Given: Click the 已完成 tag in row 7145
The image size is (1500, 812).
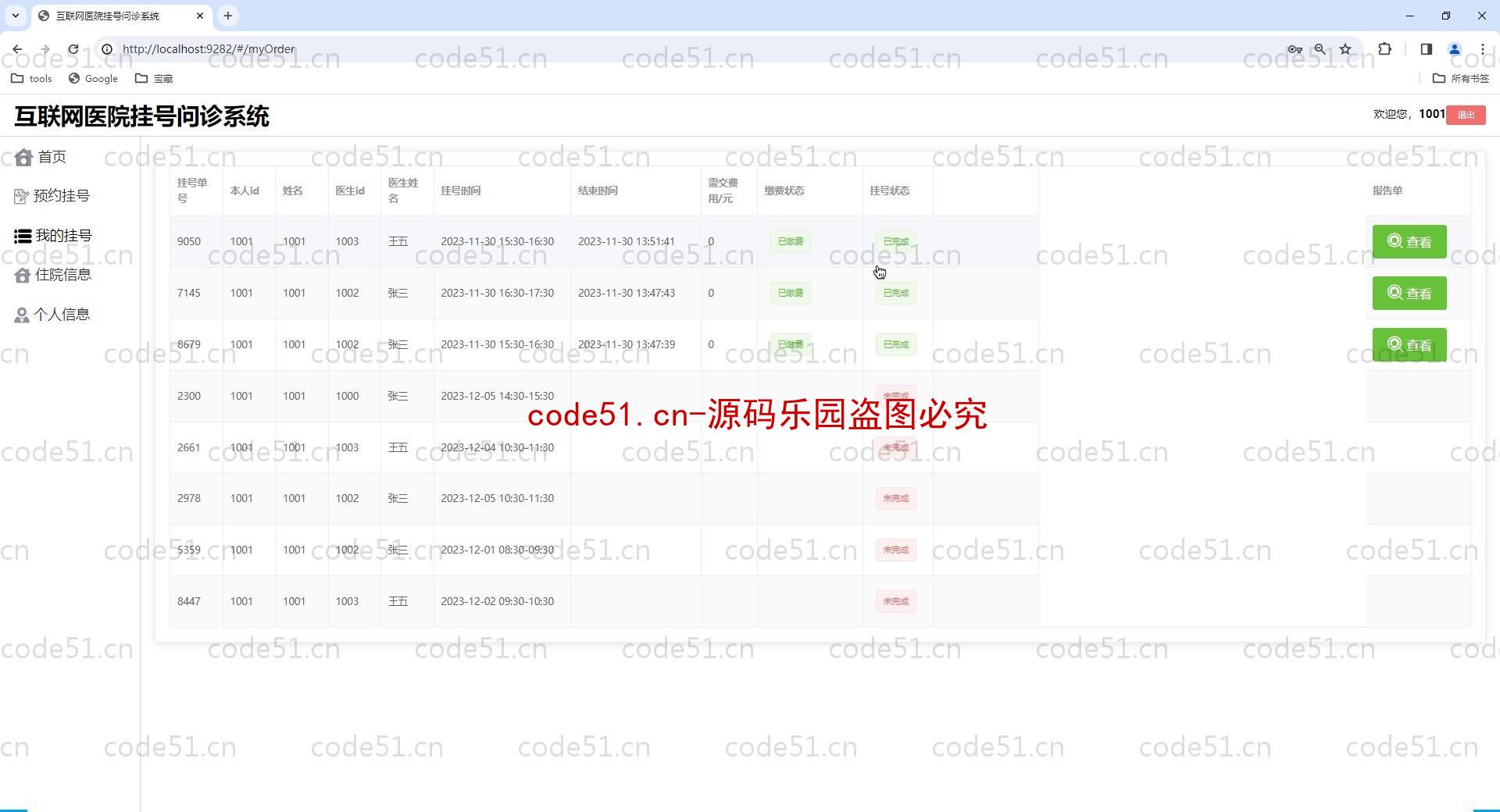Looking at the screenshot, I should tap(896, 293).
